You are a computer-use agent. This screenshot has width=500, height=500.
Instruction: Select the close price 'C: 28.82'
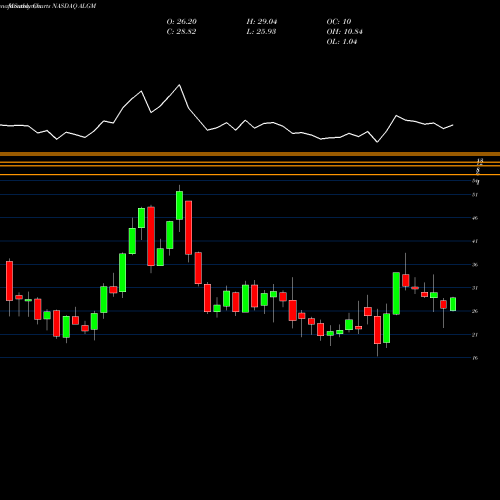click(181, 32)
